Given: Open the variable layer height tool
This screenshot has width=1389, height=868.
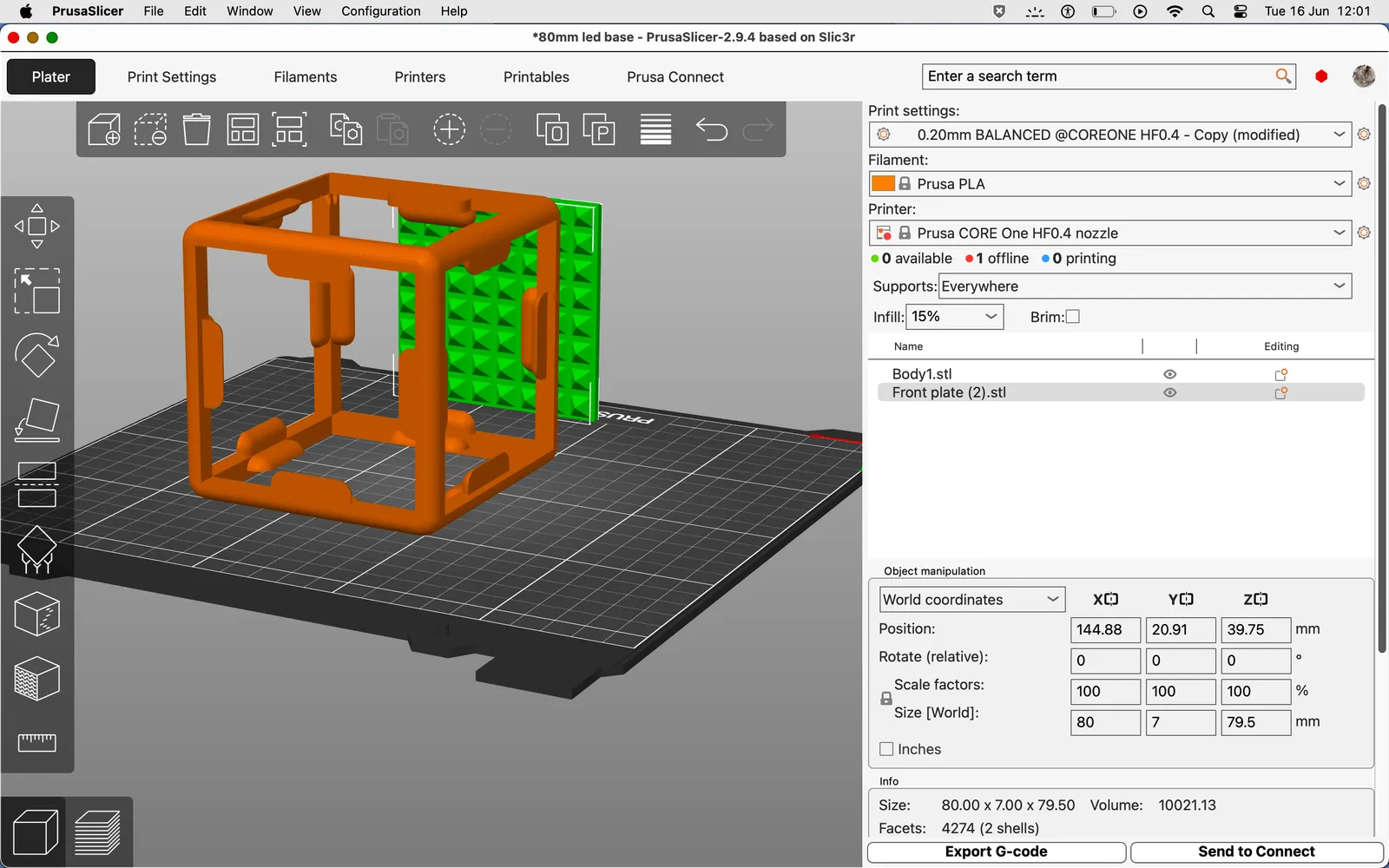Looking at the screenshot, I should point(655,130).
